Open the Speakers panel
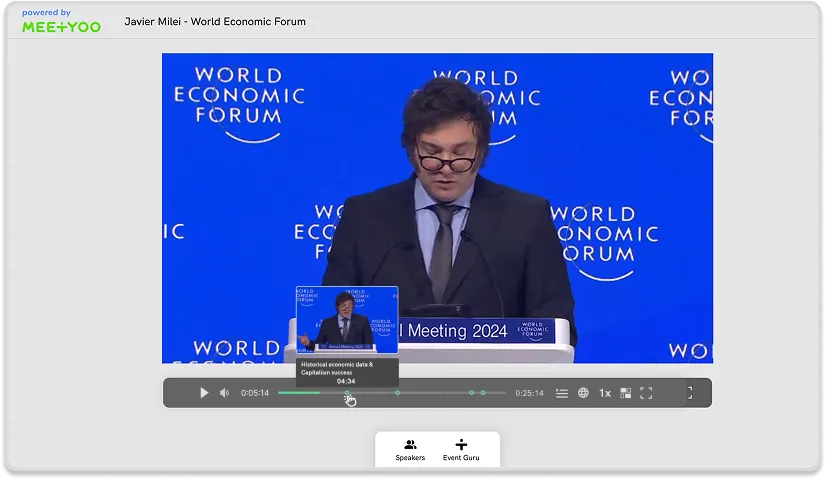Screen dimensions: 826x480 click(x=410, y=450)
